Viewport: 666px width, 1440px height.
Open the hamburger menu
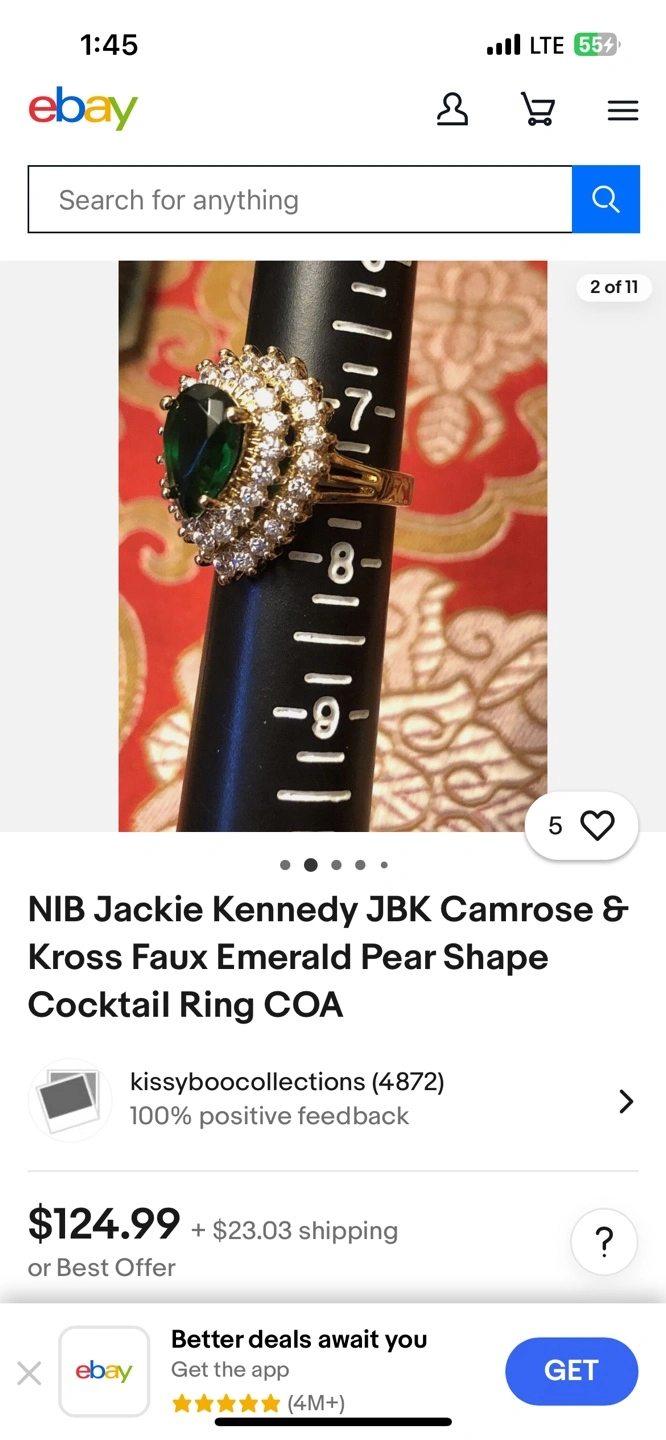click(623, 111)
